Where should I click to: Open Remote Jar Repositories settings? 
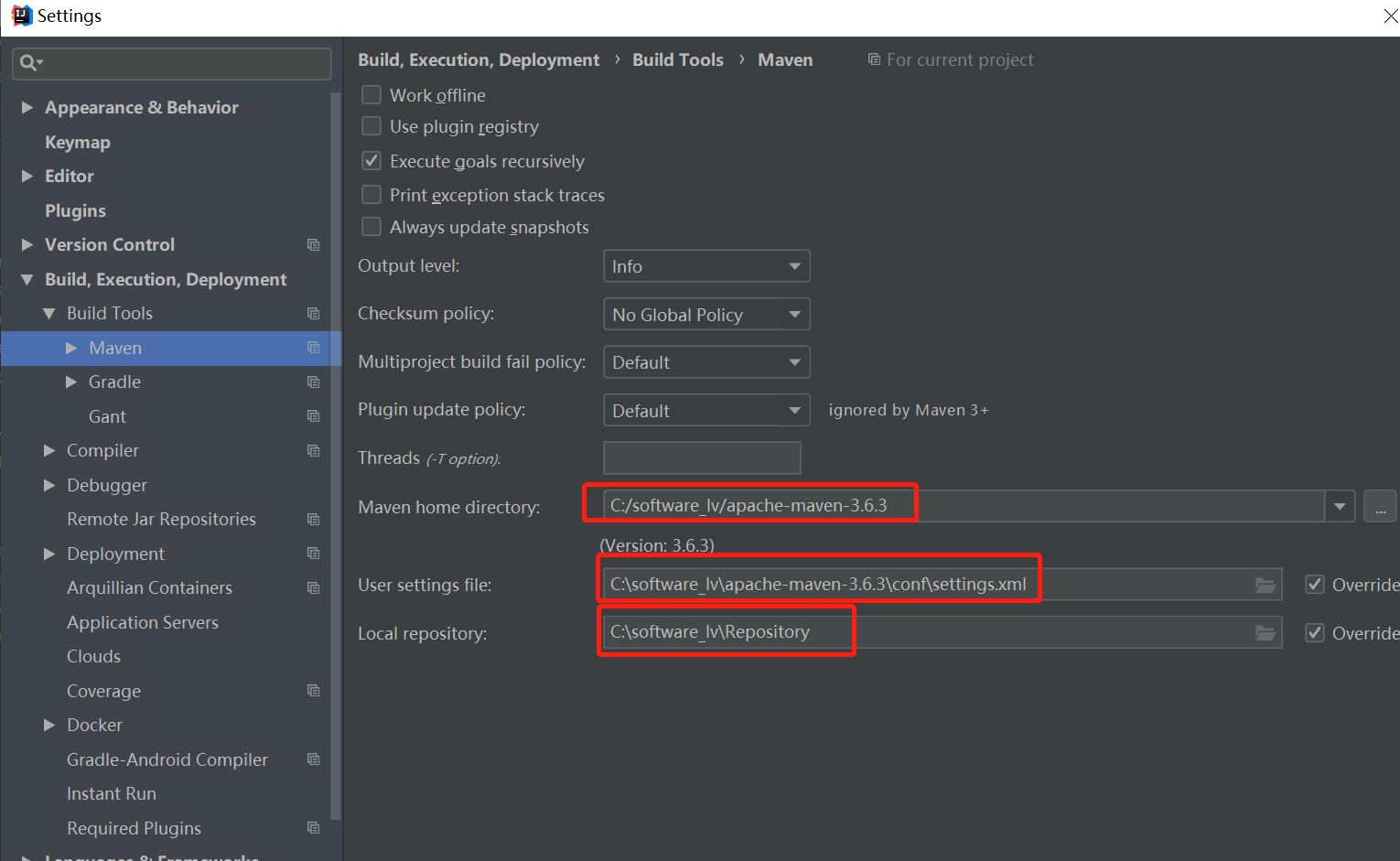click(x=161, y=519)
